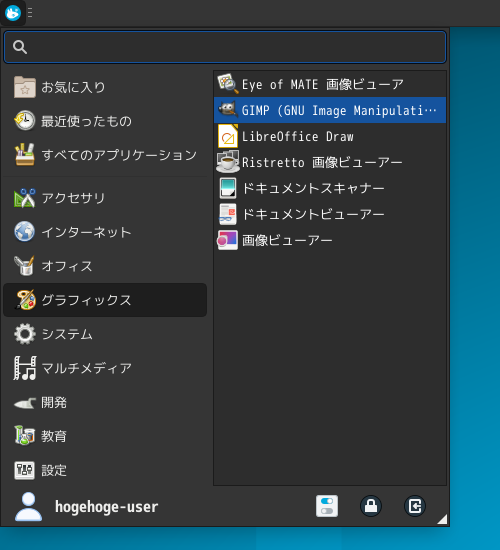Switch to the インターネット category

tap(105, 232)
